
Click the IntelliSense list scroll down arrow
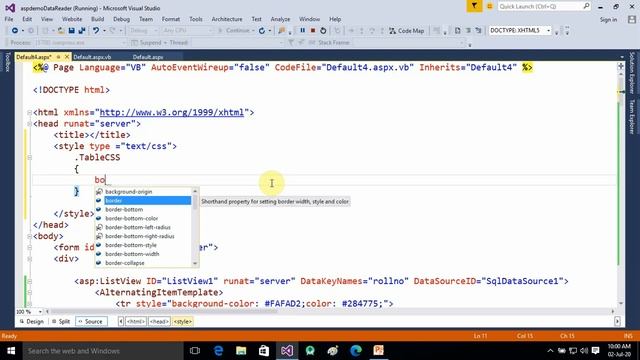click(195, 264)
